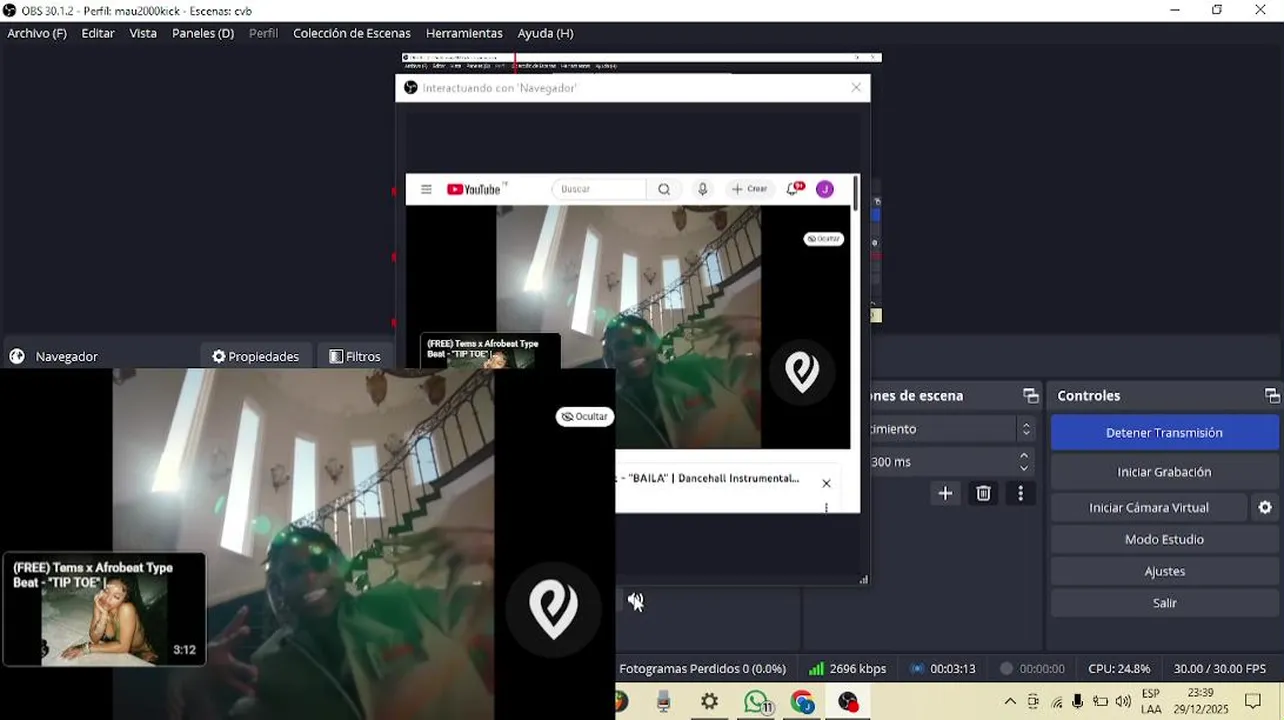The image size is (1284, 720).
Task: Click Salir to exit OBS
Action: pyautogui.click(x=1164, y=604)
